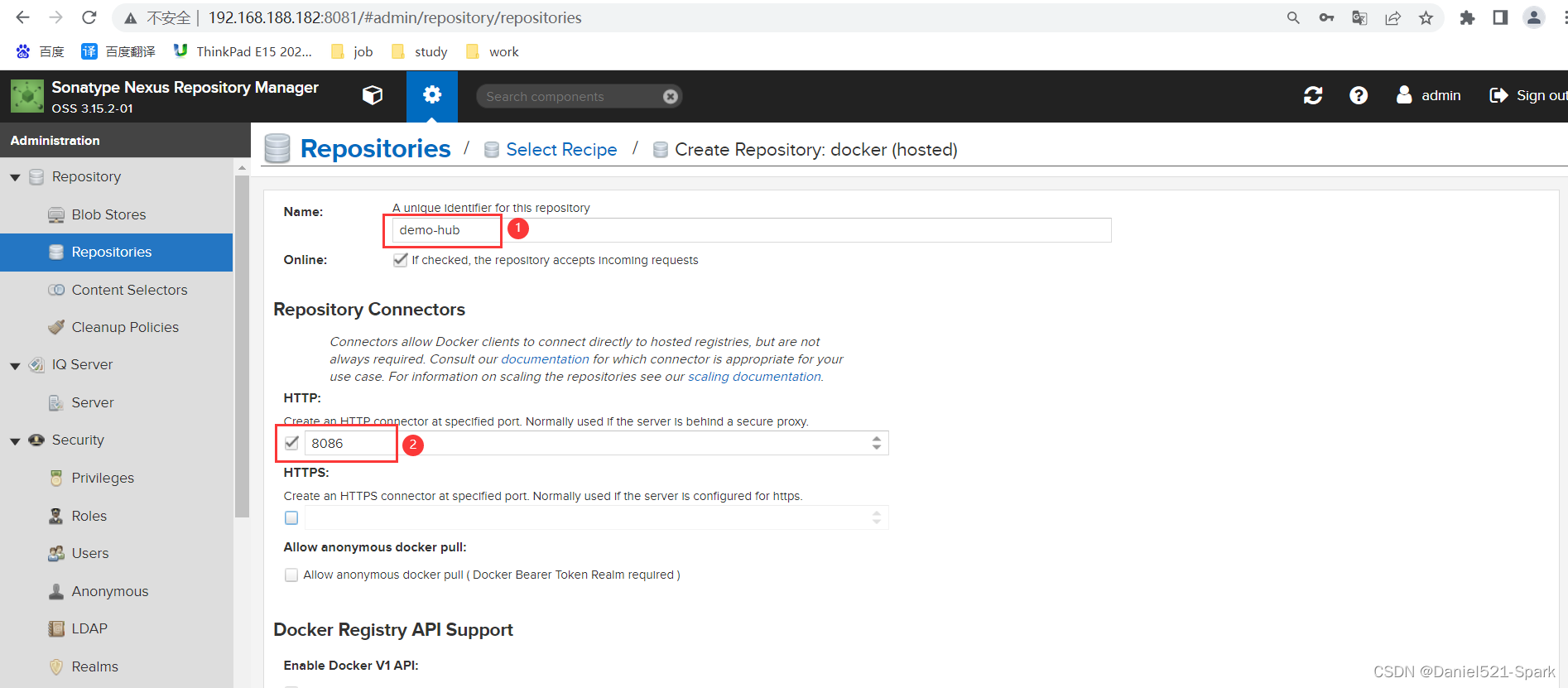Open the Help question mark icon

point(1358,96)
